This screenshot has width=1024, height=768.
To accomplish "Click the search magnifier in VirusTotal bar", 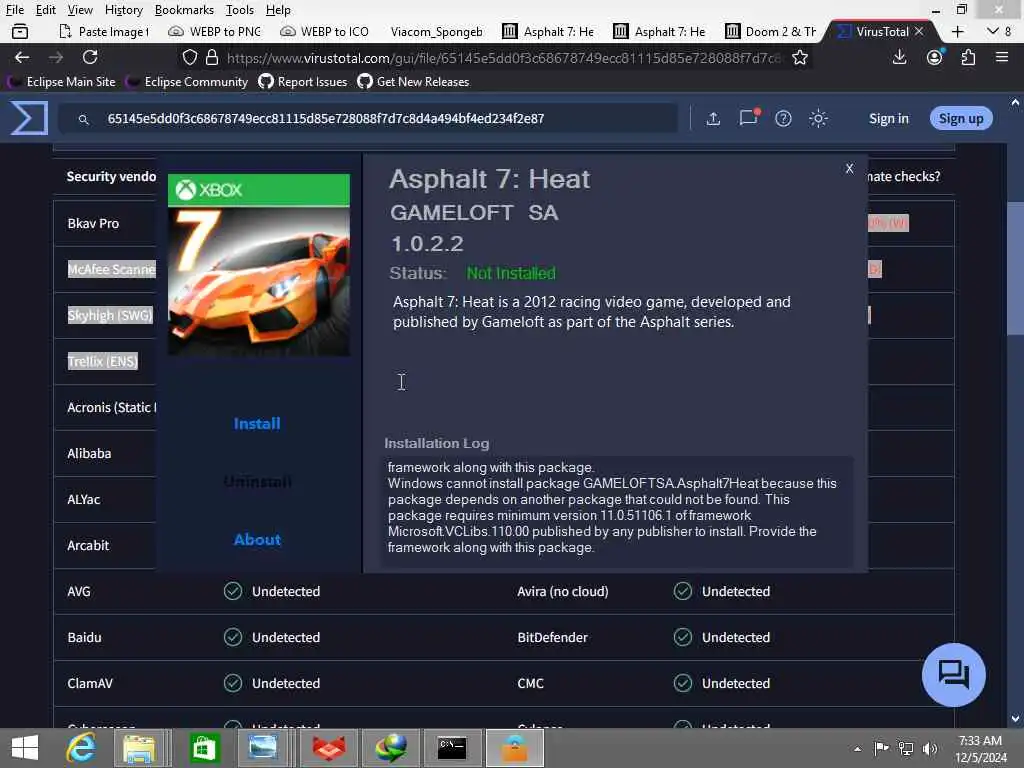I will [x=84, y=119].
